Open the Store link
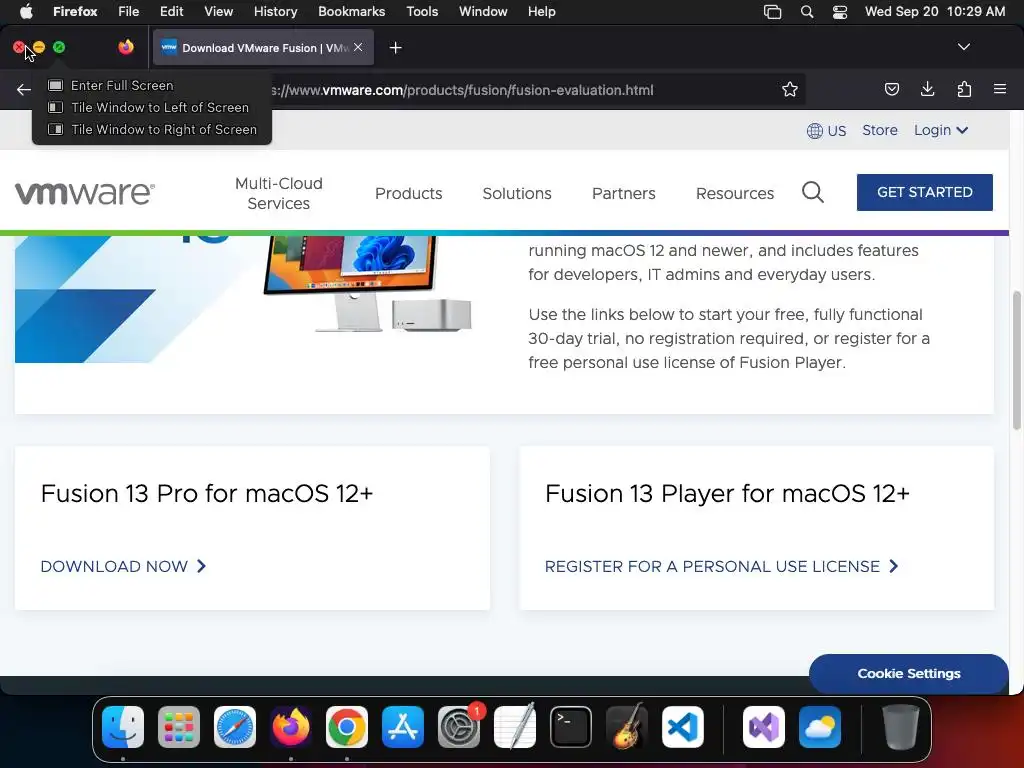The width and height of the screenshot is (1024, 768). pos(880,130)
